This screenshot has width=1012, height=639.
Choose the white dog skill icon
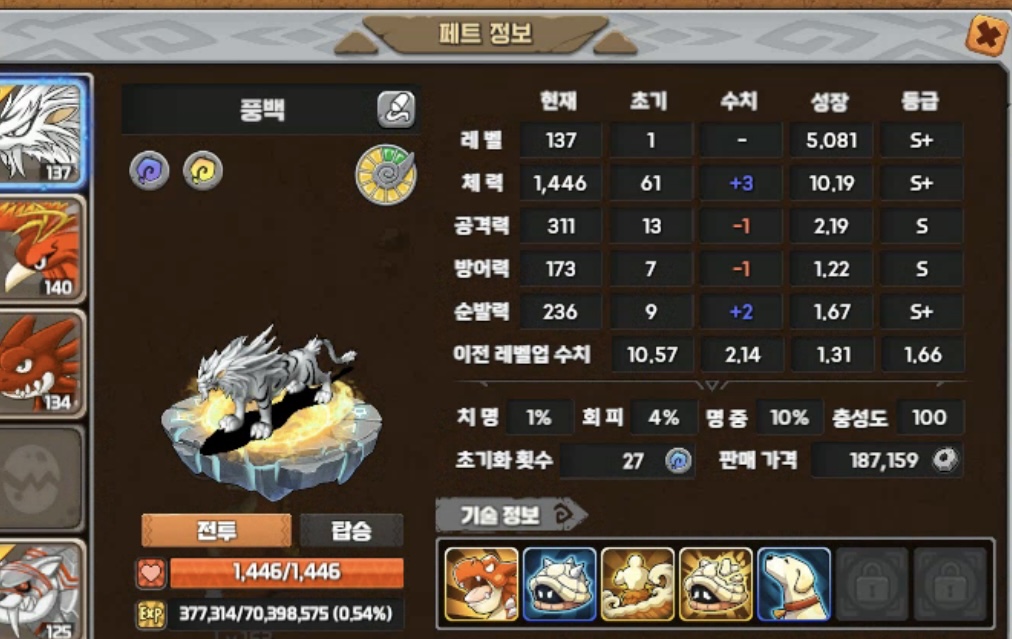click(794, 584)
